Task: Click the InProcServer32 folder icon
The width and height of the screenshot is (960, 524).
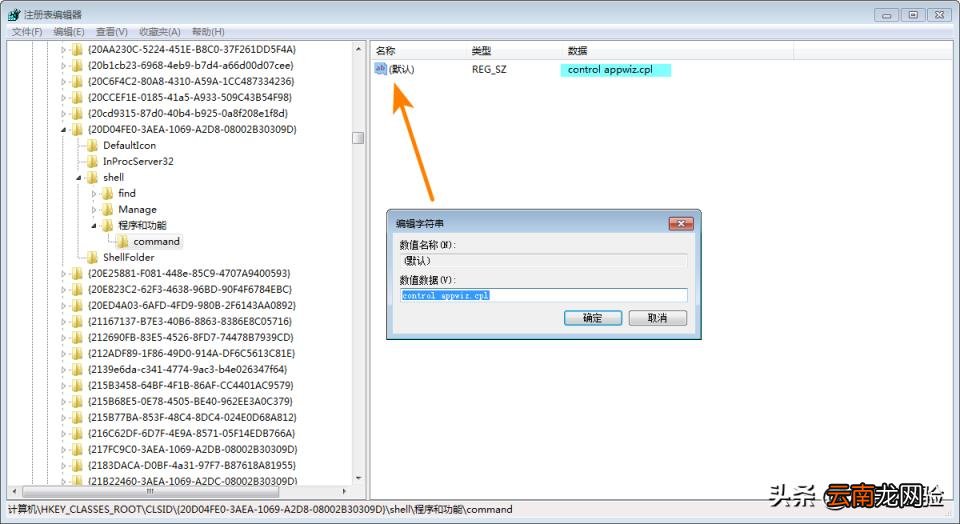Action: (x=92, y=161)
